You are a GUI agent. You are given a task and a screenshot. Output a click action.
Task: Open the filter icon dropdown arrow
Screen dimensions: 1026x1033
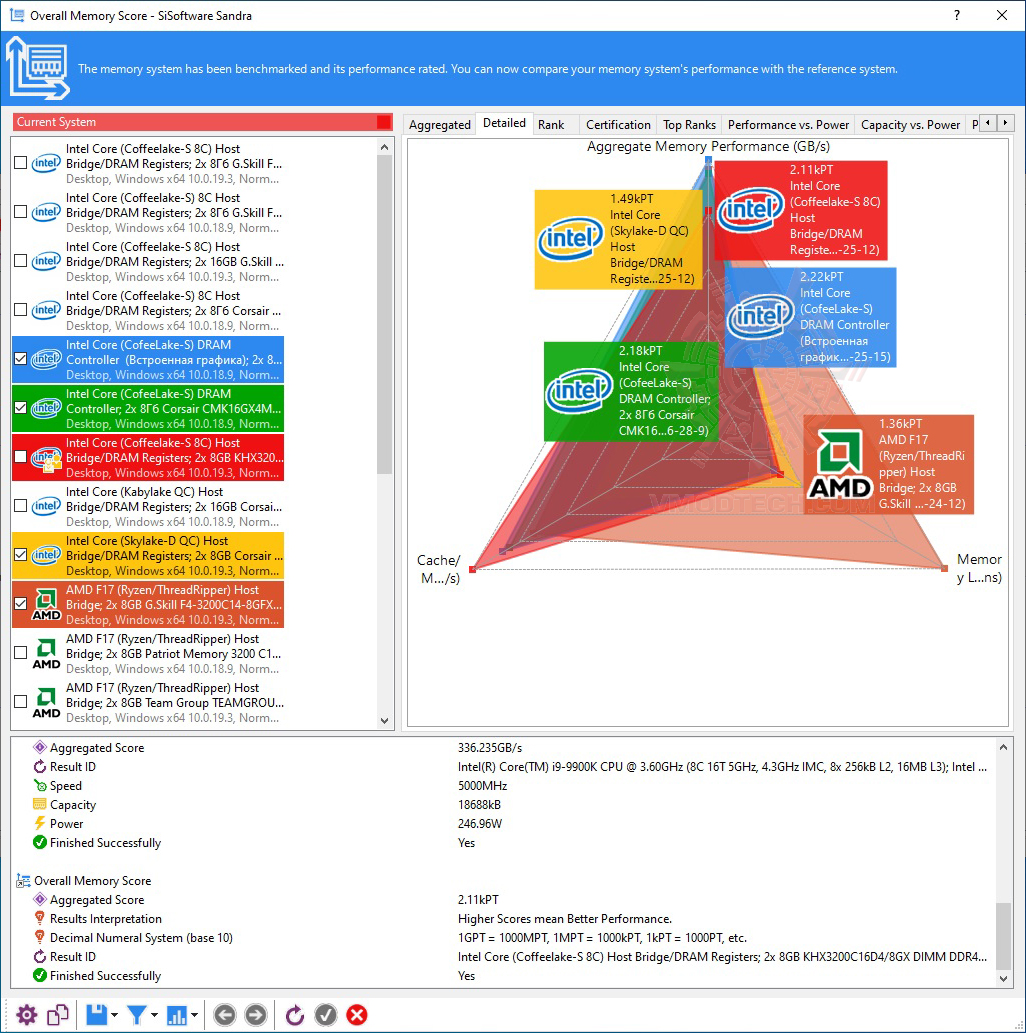(154, 1015)
